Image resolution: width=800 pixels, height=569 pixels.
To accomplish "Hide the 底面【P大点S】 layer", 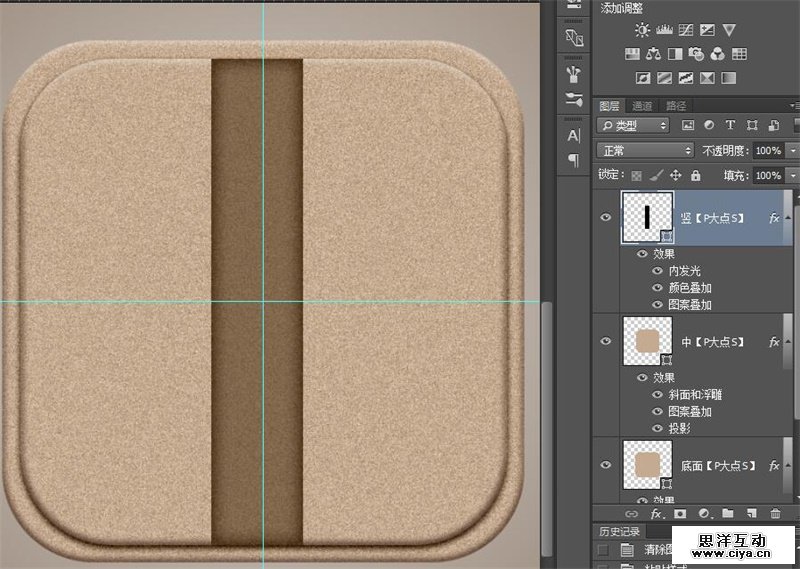I will [606, 465].
